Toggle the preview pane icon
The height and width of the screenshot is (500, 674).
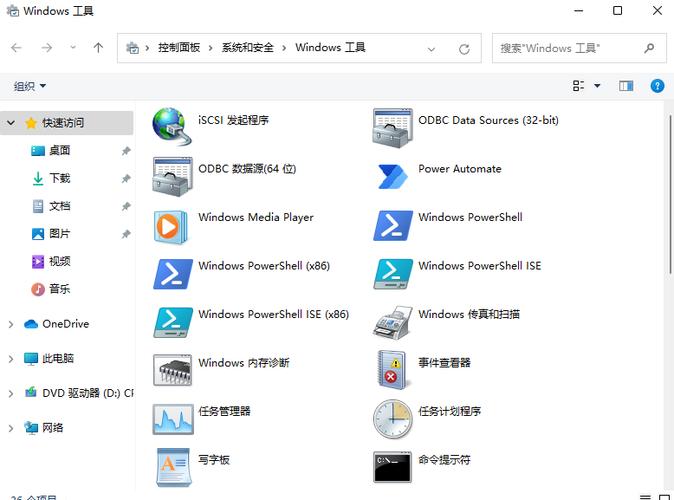(x=626, y=86)
